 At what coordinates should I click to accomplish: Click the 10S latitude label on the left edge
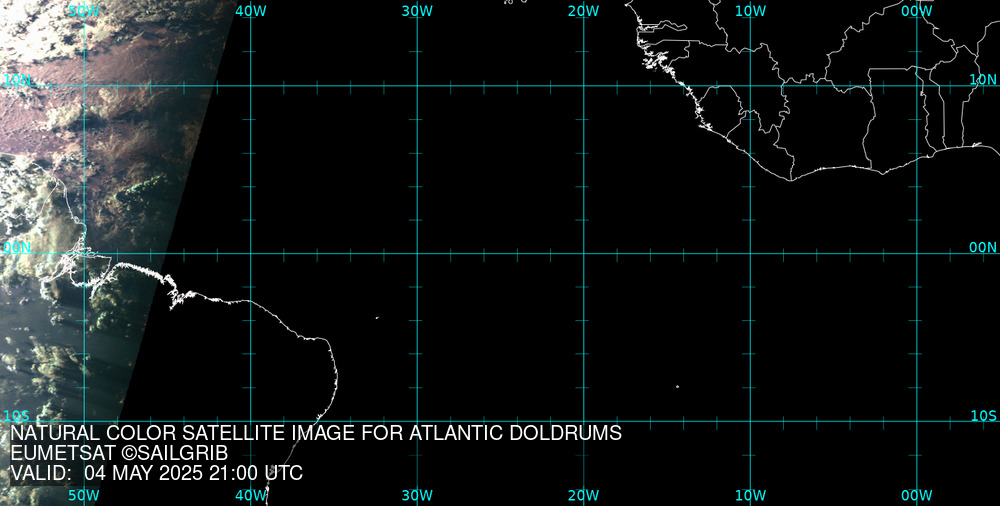coord(17,416)
